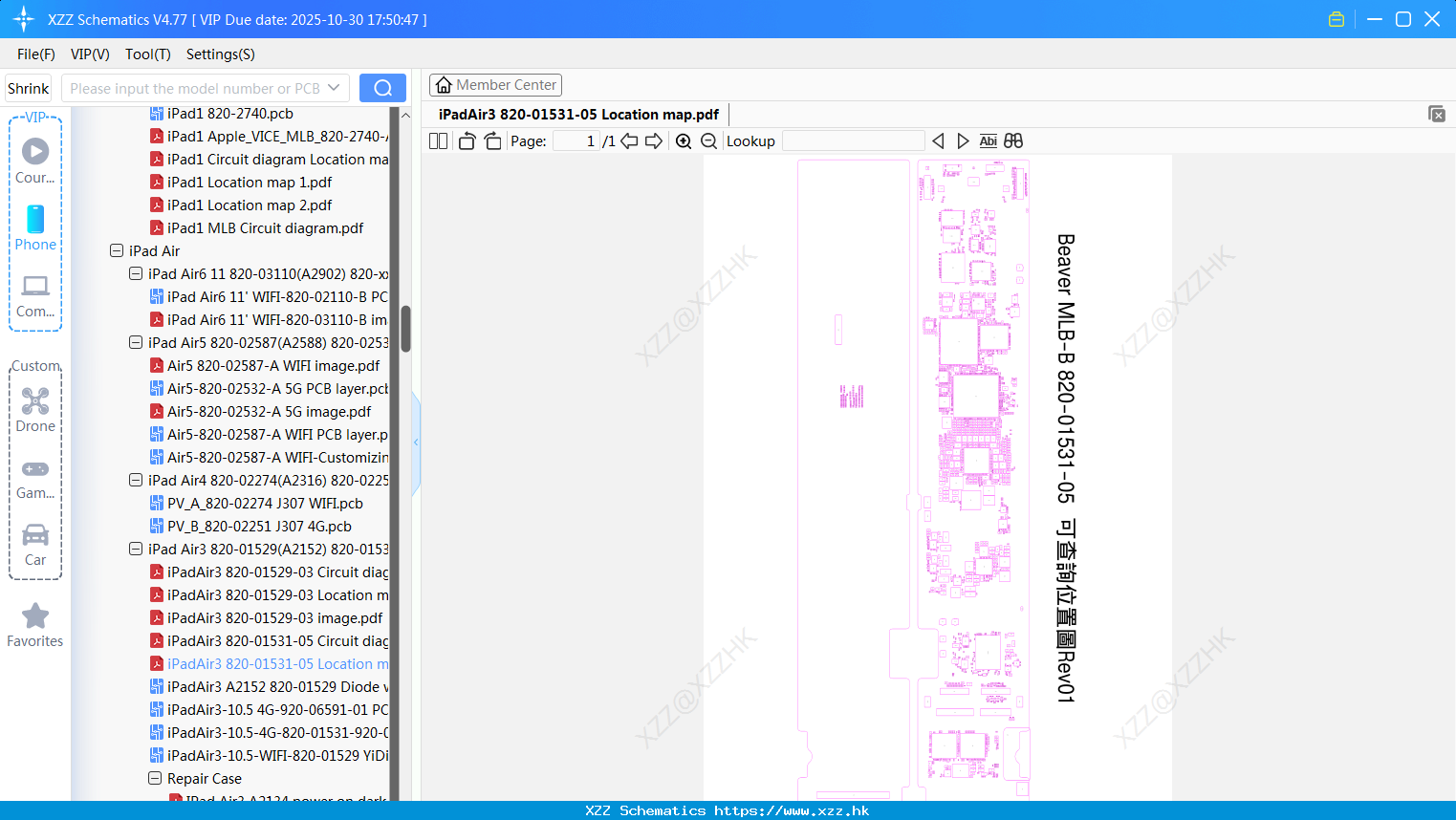Open PV_B_820-02251 J307 4G.pcb

click(x=259, y=527)
